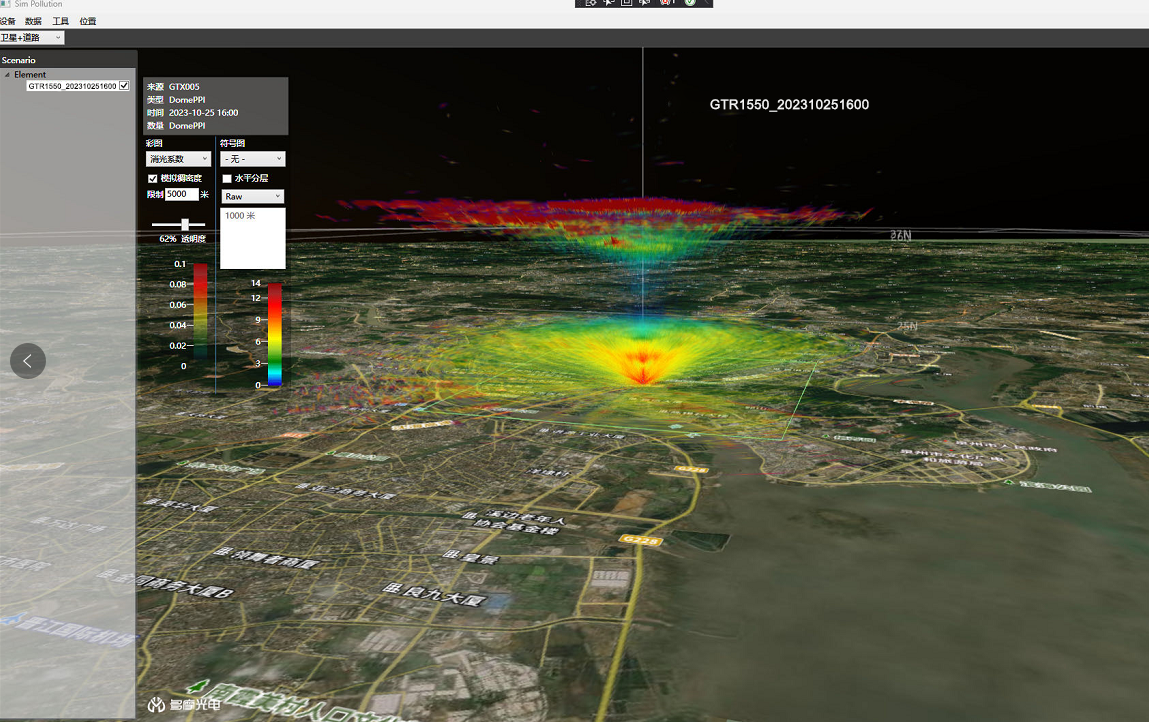This screenshot has width=1149, height=722.
Task: Enable the 水平分层 checkbox
Action: pyautogui.click(x=227, y=178)
